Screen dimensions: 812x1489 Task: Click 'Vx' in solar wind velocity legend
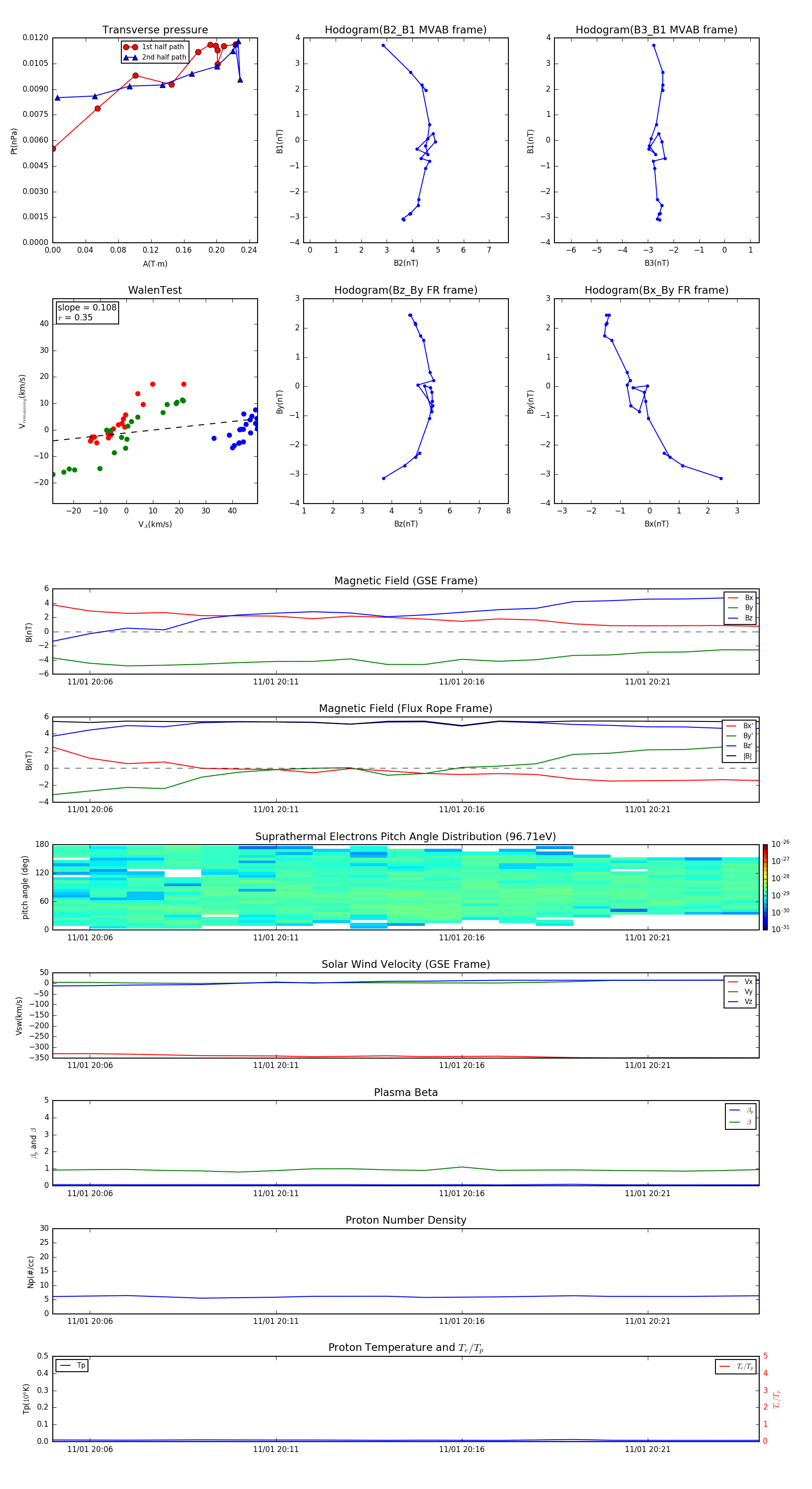740,982
